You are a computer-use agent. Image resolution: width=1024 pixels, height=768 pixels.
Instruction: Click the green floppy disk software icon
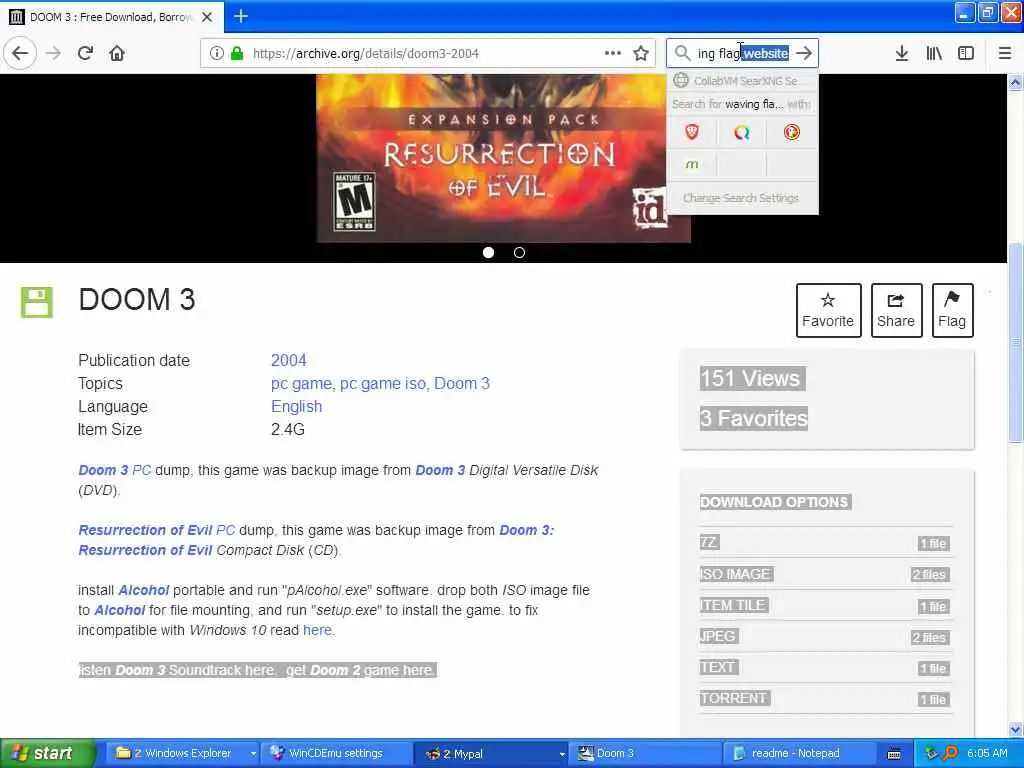coord(37,302)
